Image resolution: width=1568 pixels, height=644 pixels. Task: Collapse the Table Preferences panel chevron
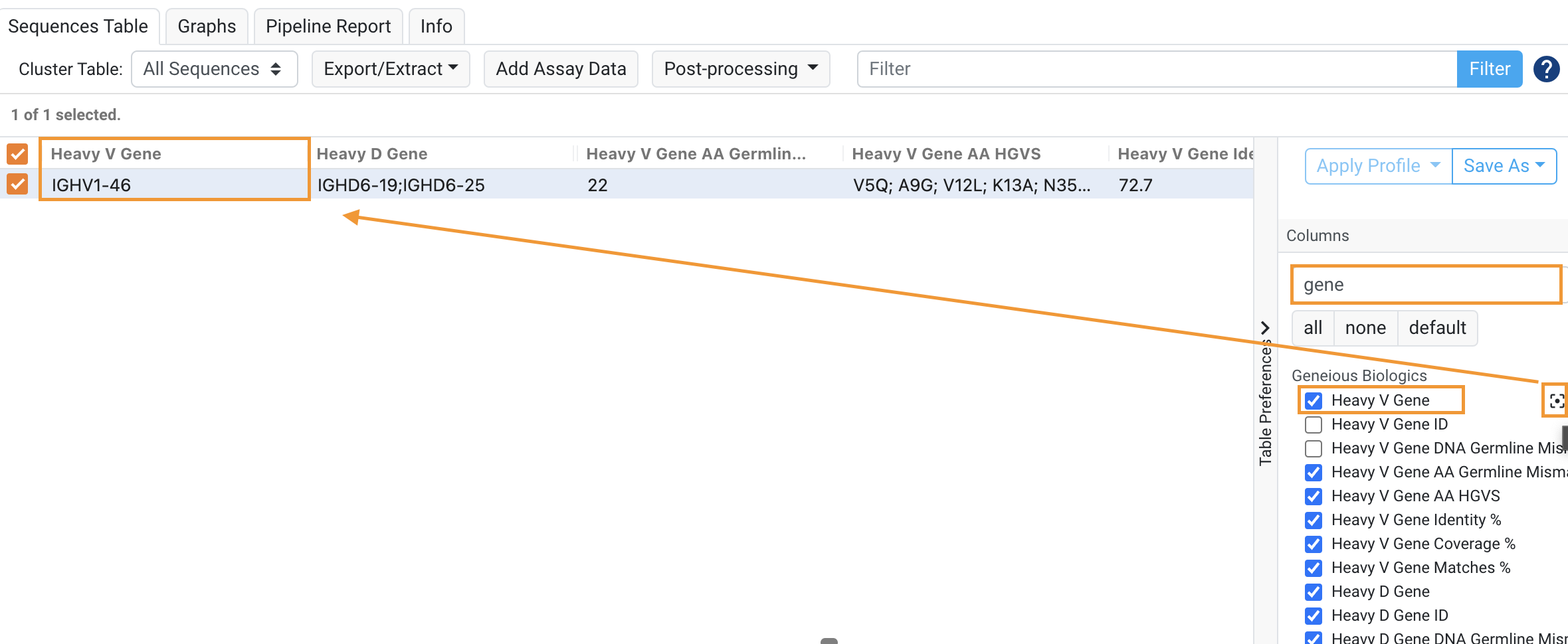1264,327
